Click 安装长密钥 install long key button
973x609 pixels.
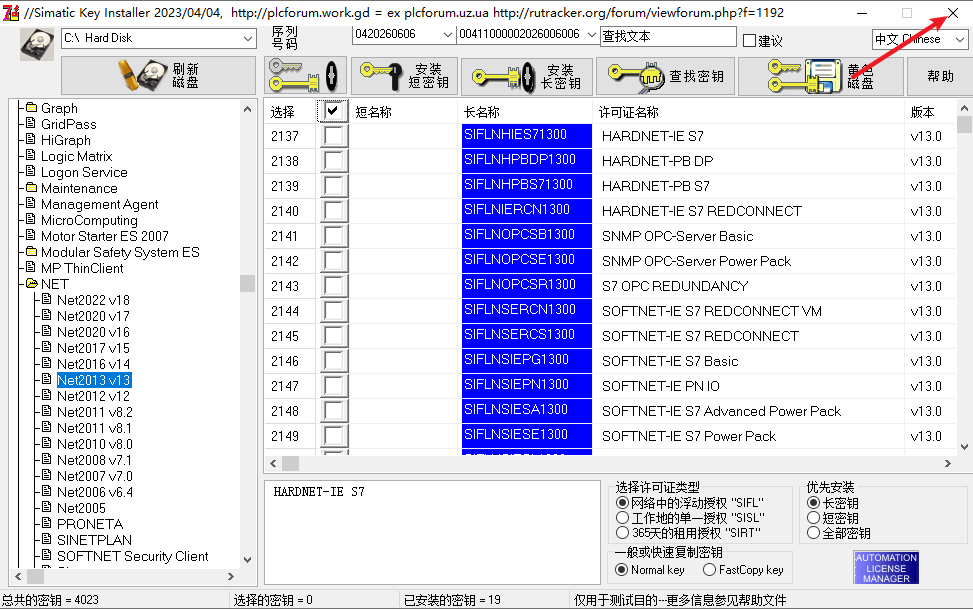click(526, 76)
